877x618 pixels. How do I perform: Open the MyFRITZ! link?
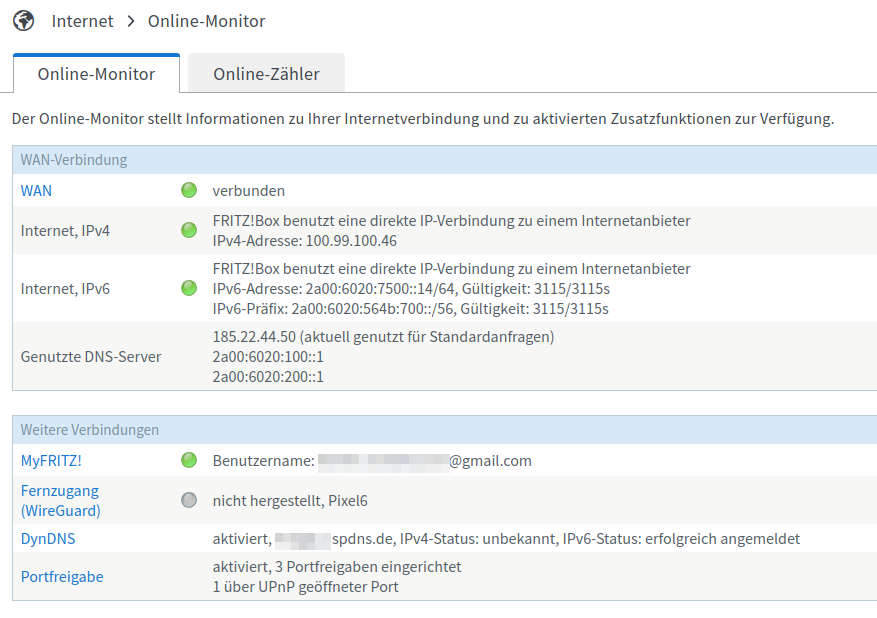point(51,460)
